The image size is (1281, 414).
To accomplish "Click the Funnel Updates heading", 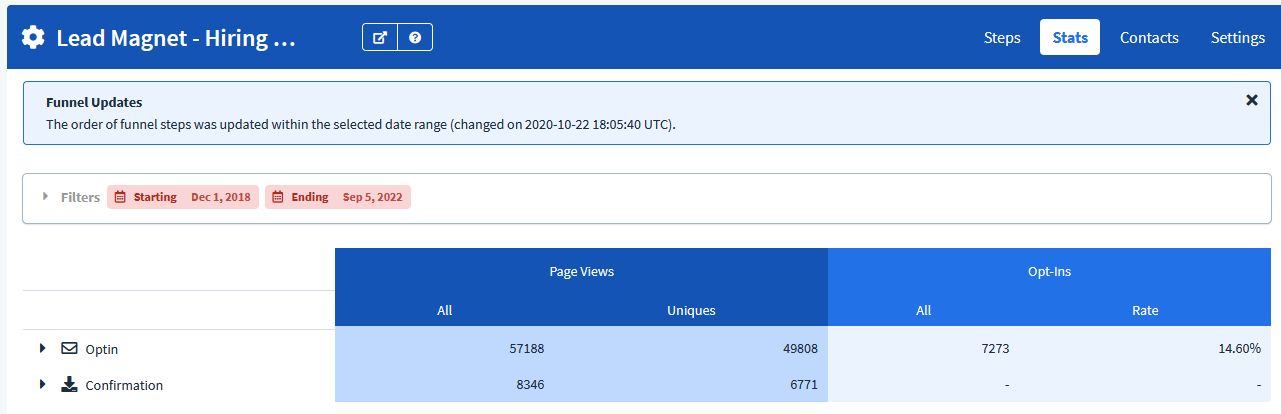I will click(94, 102).
